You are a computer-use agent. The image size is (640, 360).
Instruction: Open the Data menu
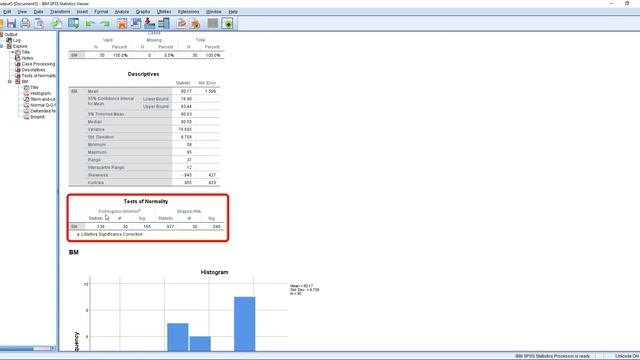pos(38,12)
